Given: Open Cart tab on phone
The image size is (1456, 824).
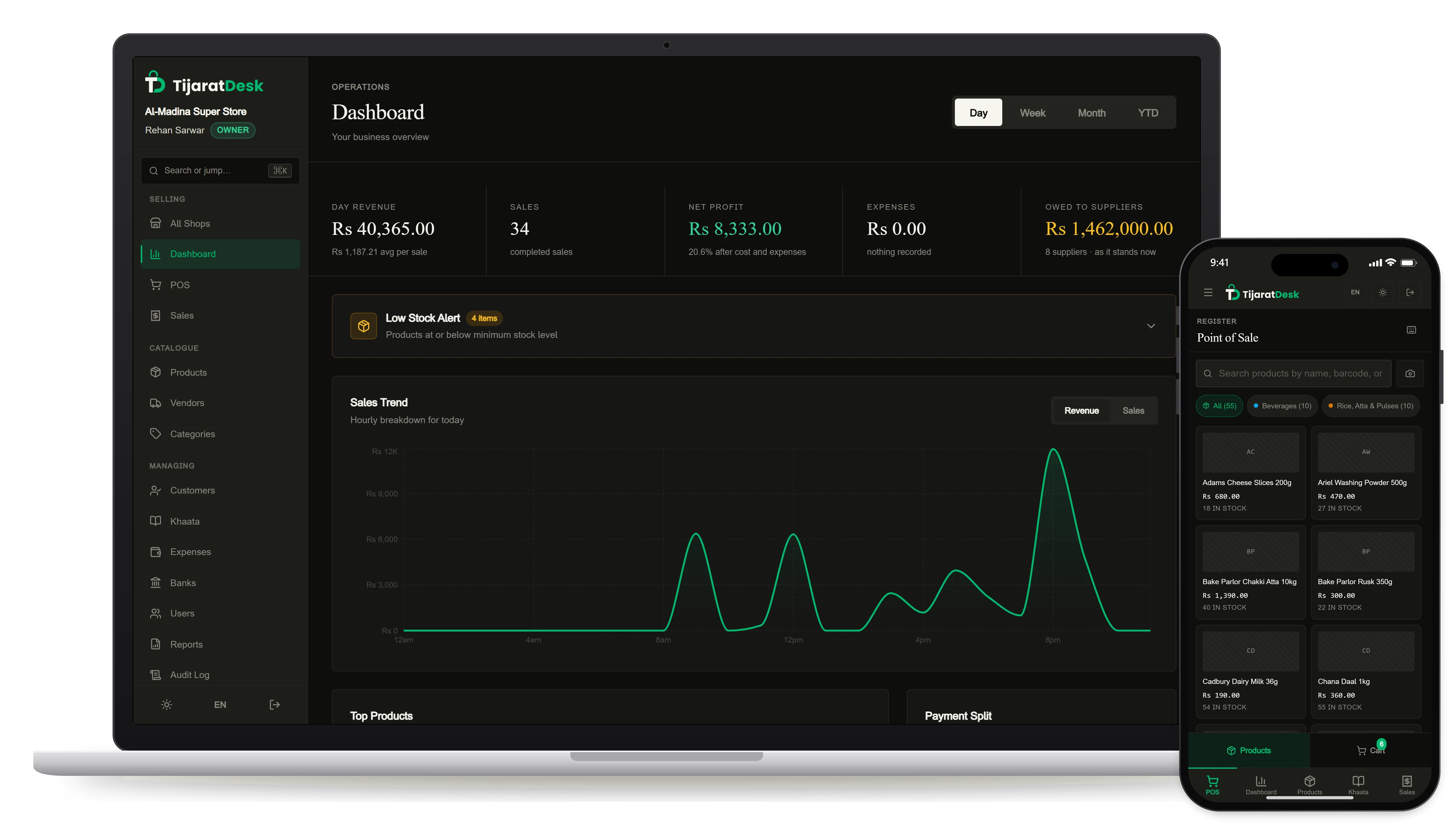Looking at the screenshot, I should (x=1370, y=750).
